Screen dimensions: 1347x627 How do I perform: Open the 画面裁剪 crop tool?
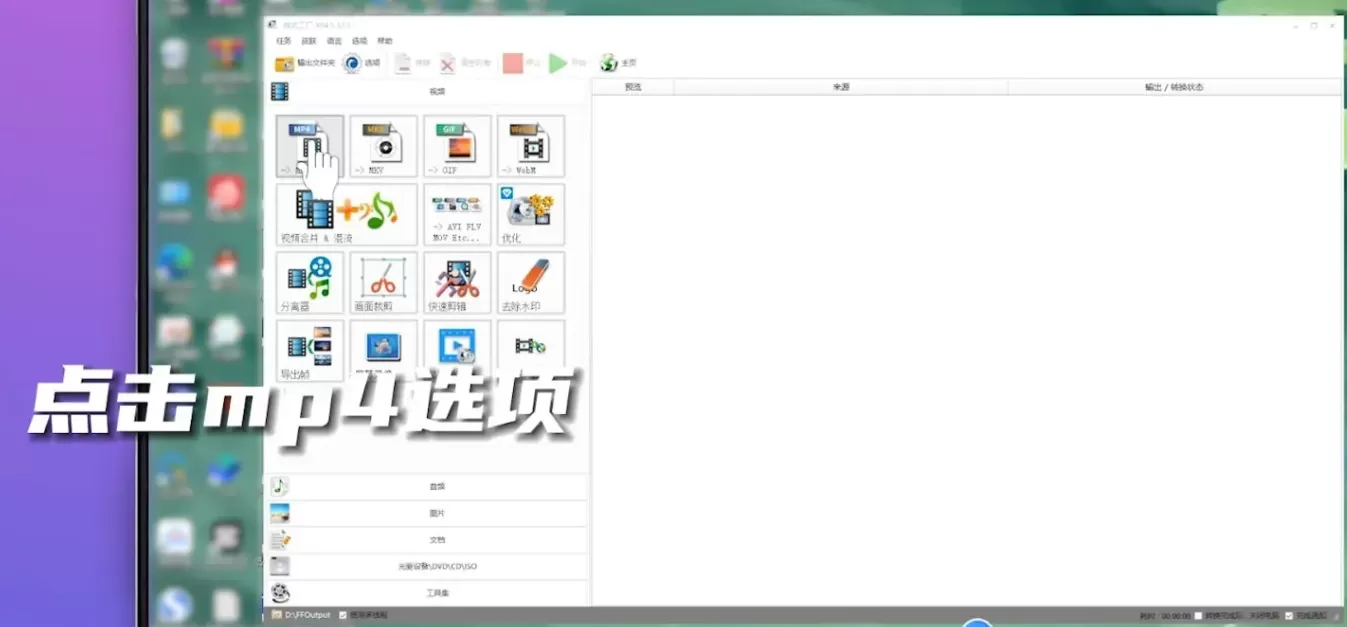click(x=383, y=282)
